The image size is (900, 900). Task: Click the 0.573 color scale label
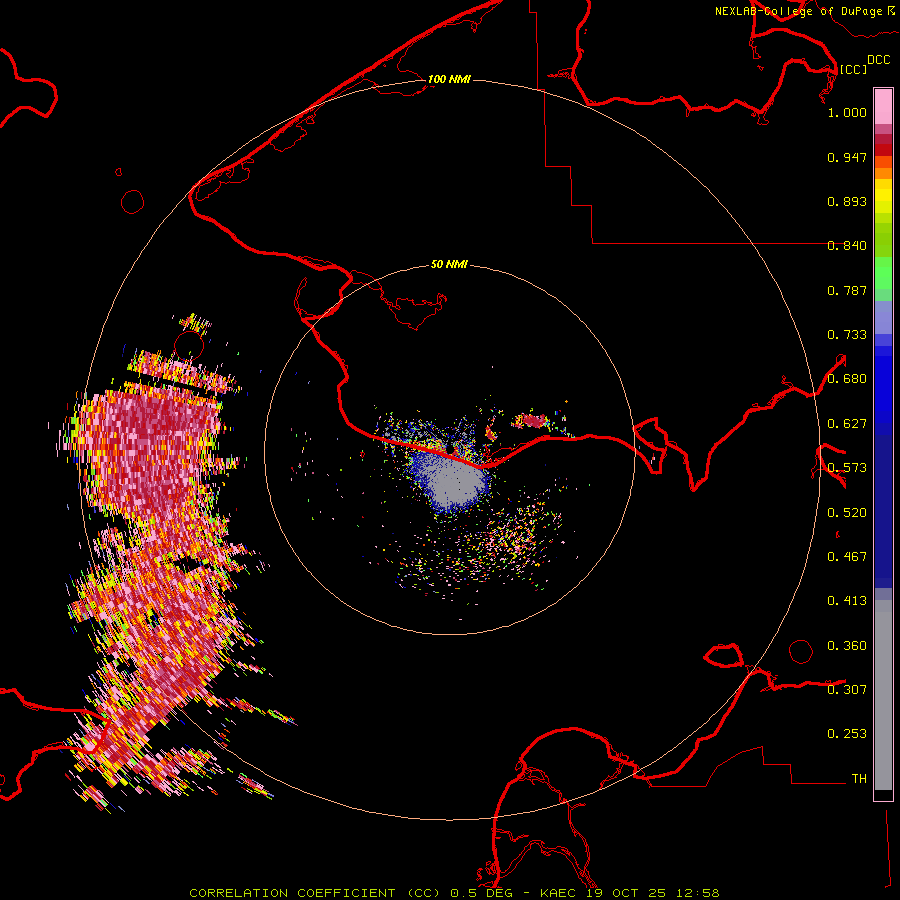click(x=847, y=468)
